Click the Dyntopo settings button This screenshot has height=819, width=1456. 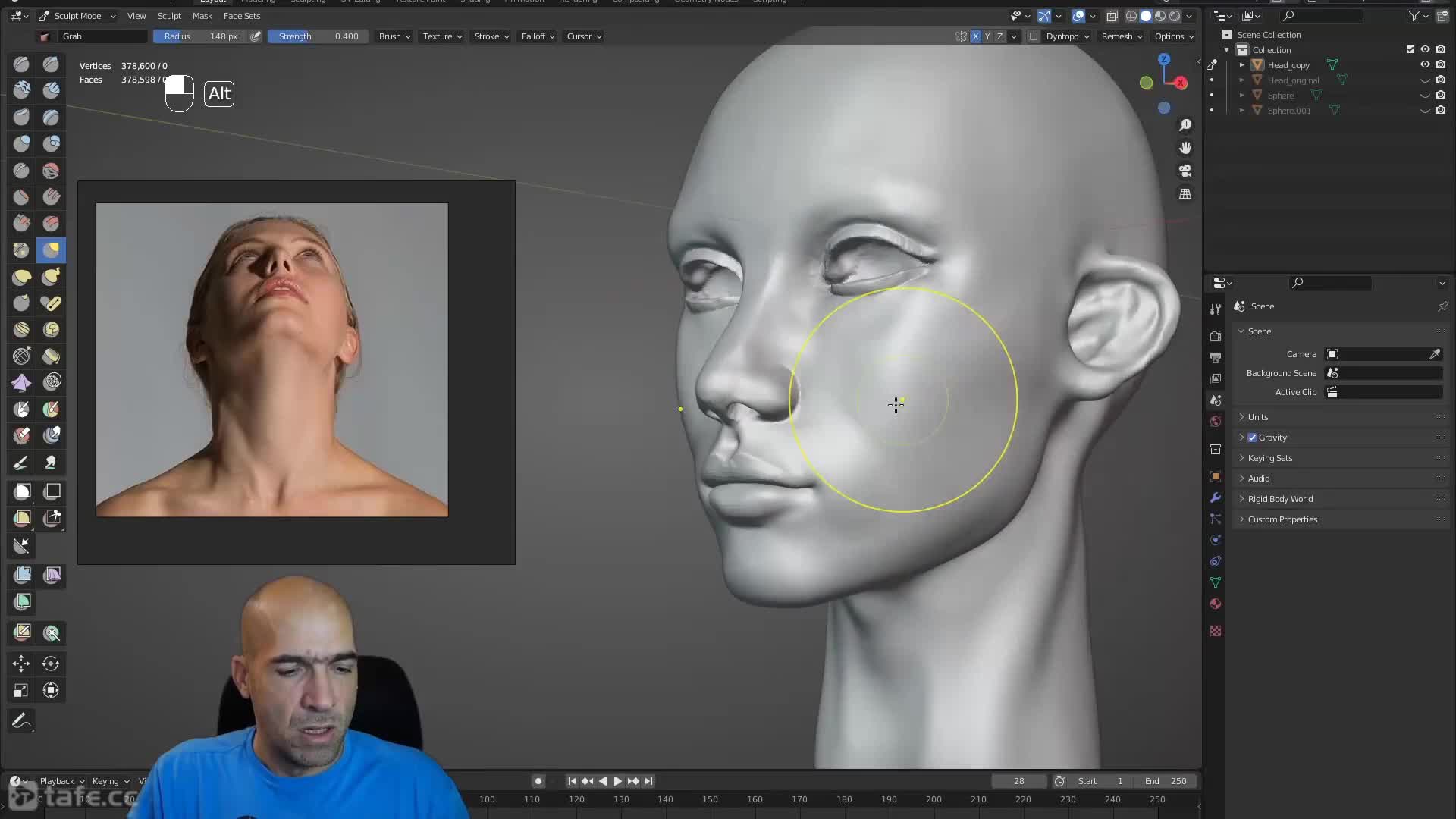pyautogui.click(x=1067, y=36)
